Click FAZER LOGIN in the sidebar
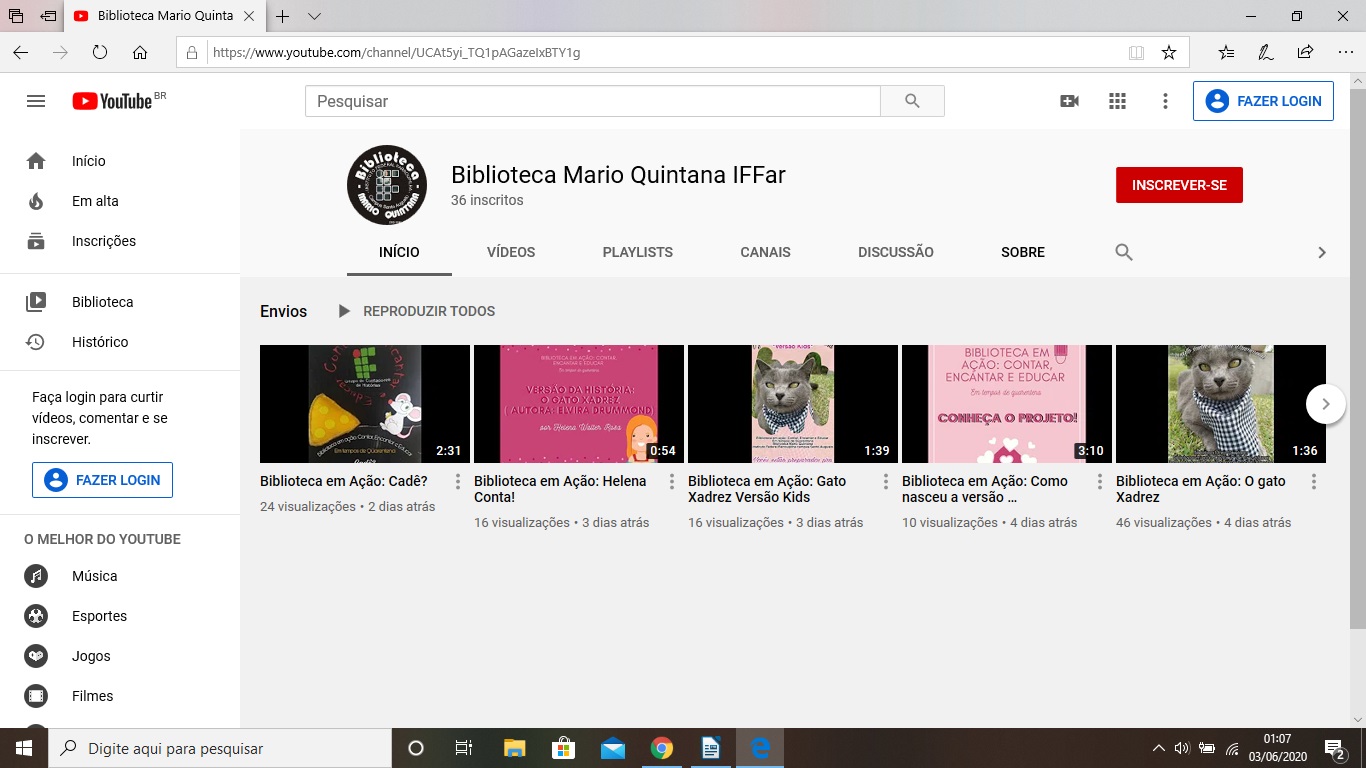The height and width of the screenshot is (768, 1366). [x=102, y=480]
